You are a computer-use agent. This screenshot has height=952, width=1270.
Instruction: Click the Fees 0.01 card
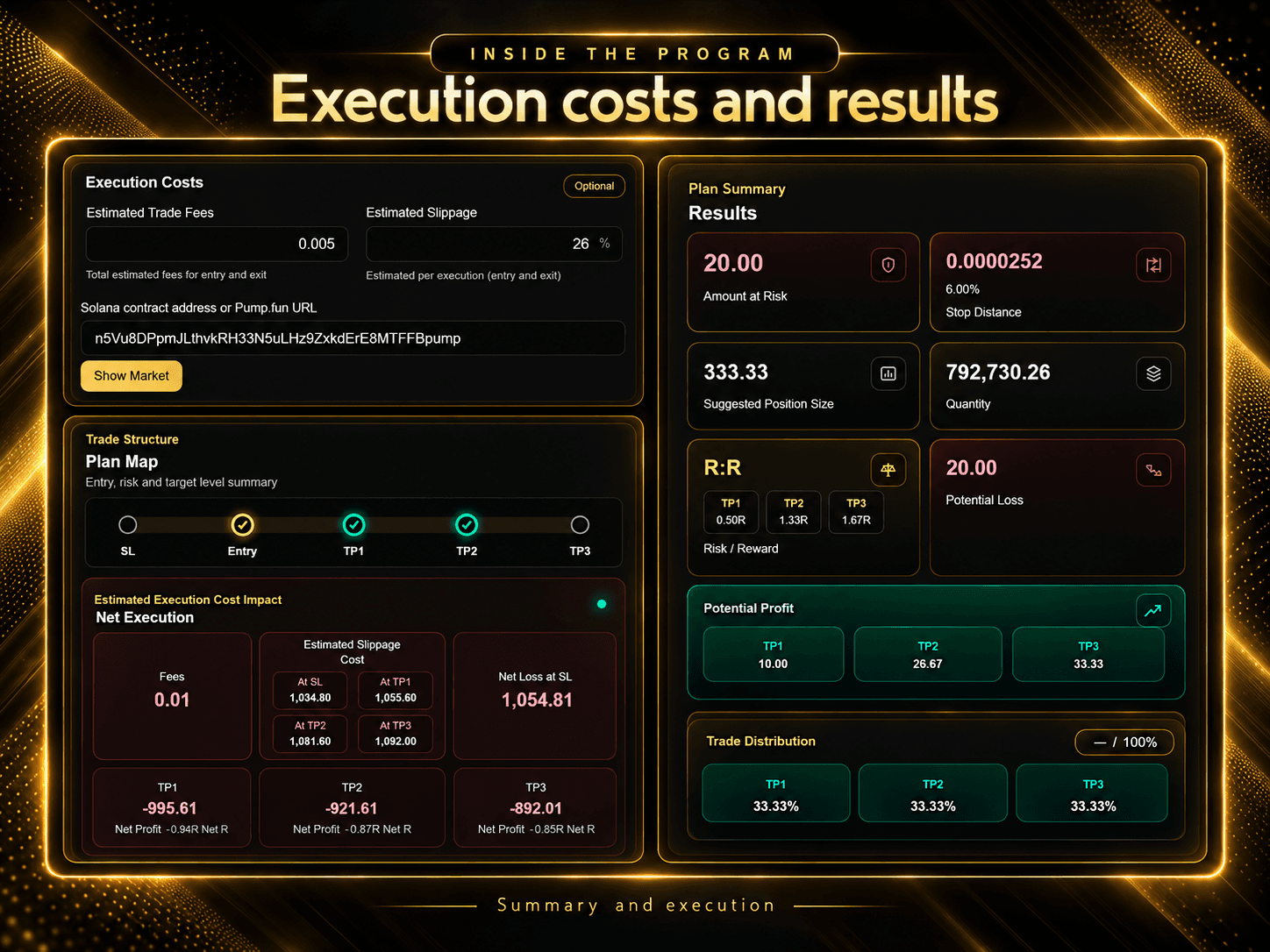pyautogui.click(x=172, y=696)
